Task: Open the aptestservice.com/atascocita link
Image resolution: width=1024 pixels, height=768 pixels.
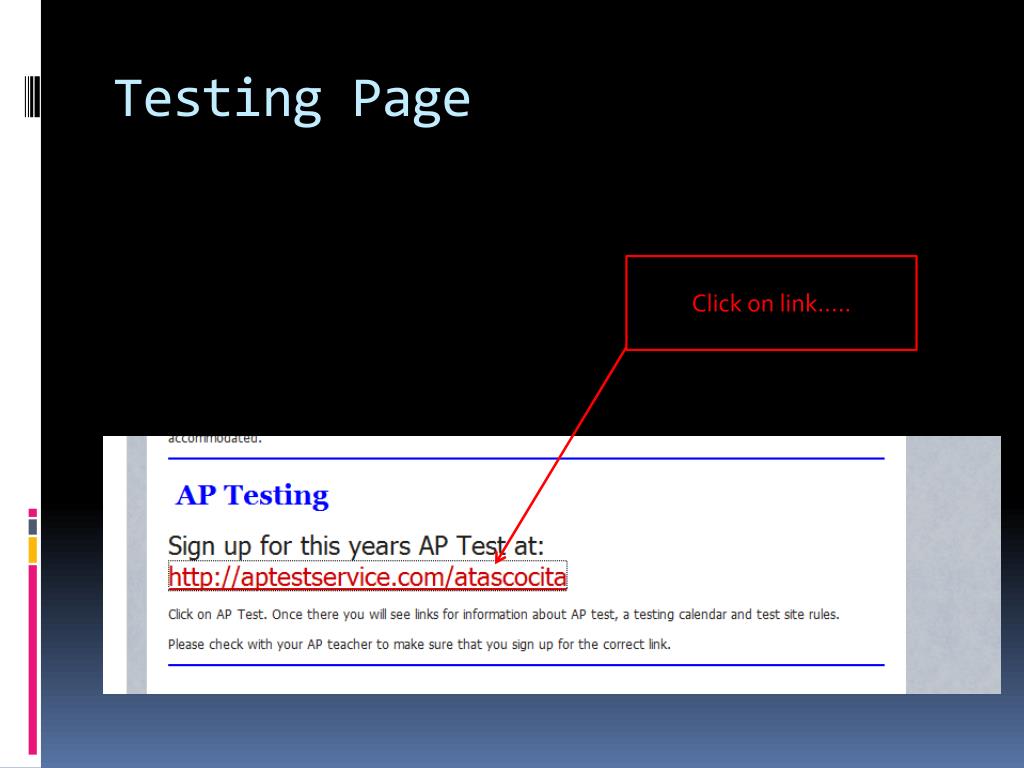Action: click(x=367, y=577)
